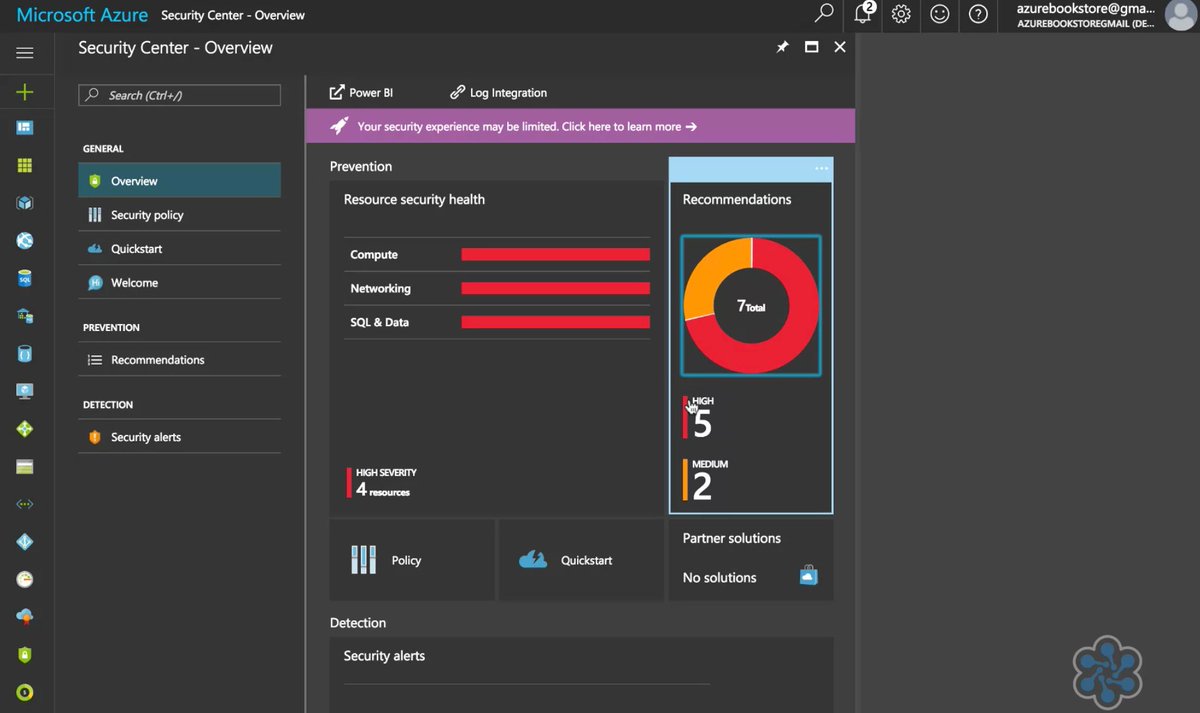This screenshot has height=713, width=1200.
Task: Click the Networking row label
Action: (380, 289)
